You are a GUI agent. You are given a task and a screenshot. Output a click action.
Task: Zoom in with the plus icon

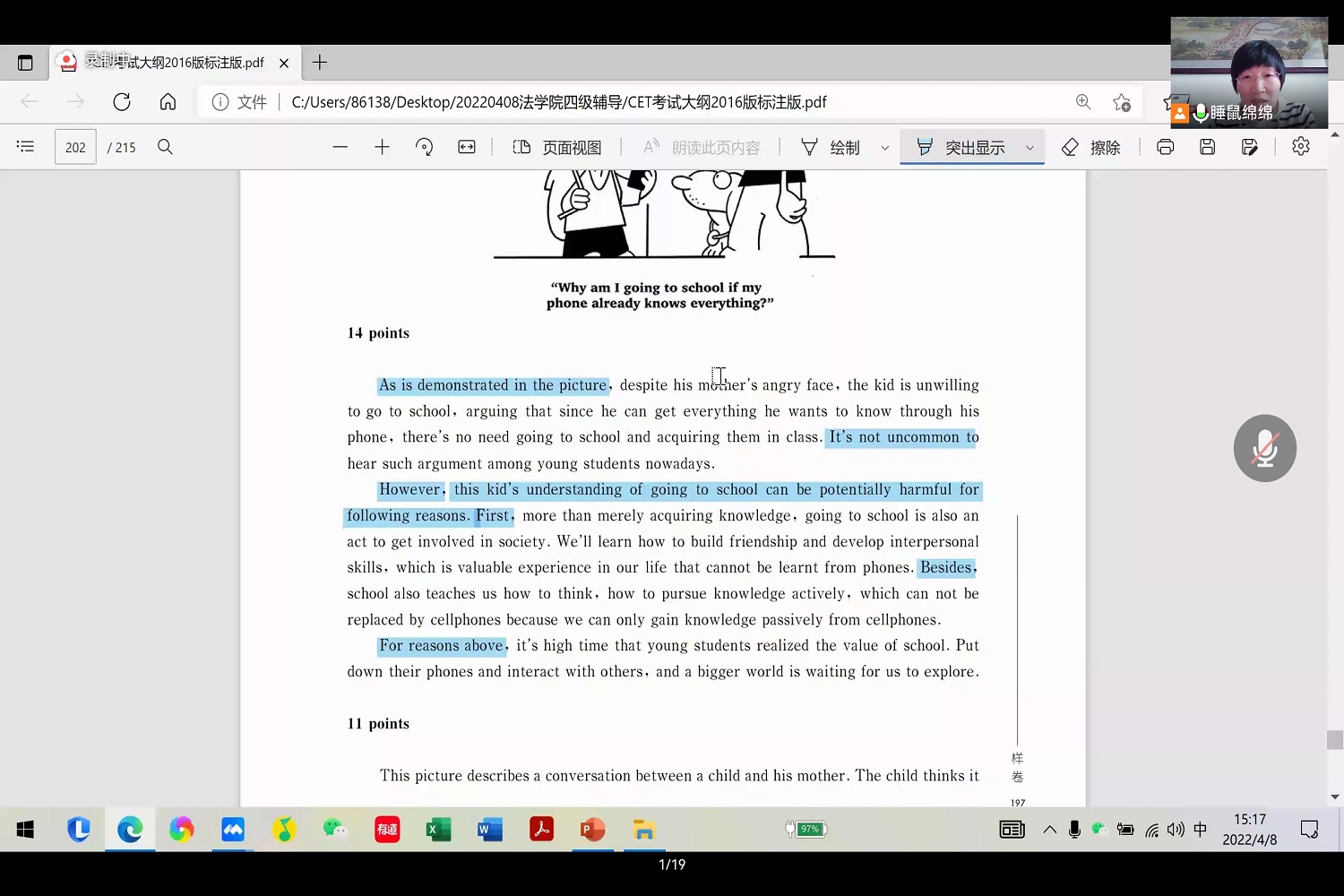(x=382, y=147)
